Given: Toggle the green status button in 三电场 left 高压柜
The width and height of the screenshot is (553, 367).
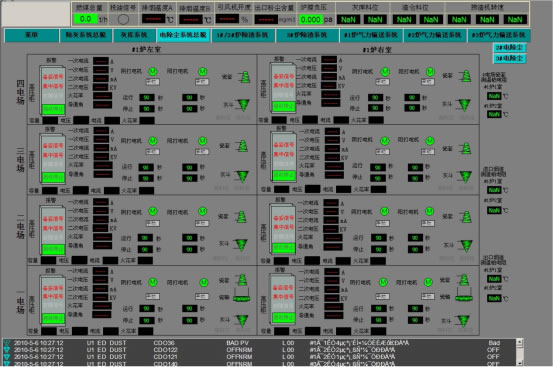Looking at the screenshot, I should pyautogui.click(x=53, y=177).
